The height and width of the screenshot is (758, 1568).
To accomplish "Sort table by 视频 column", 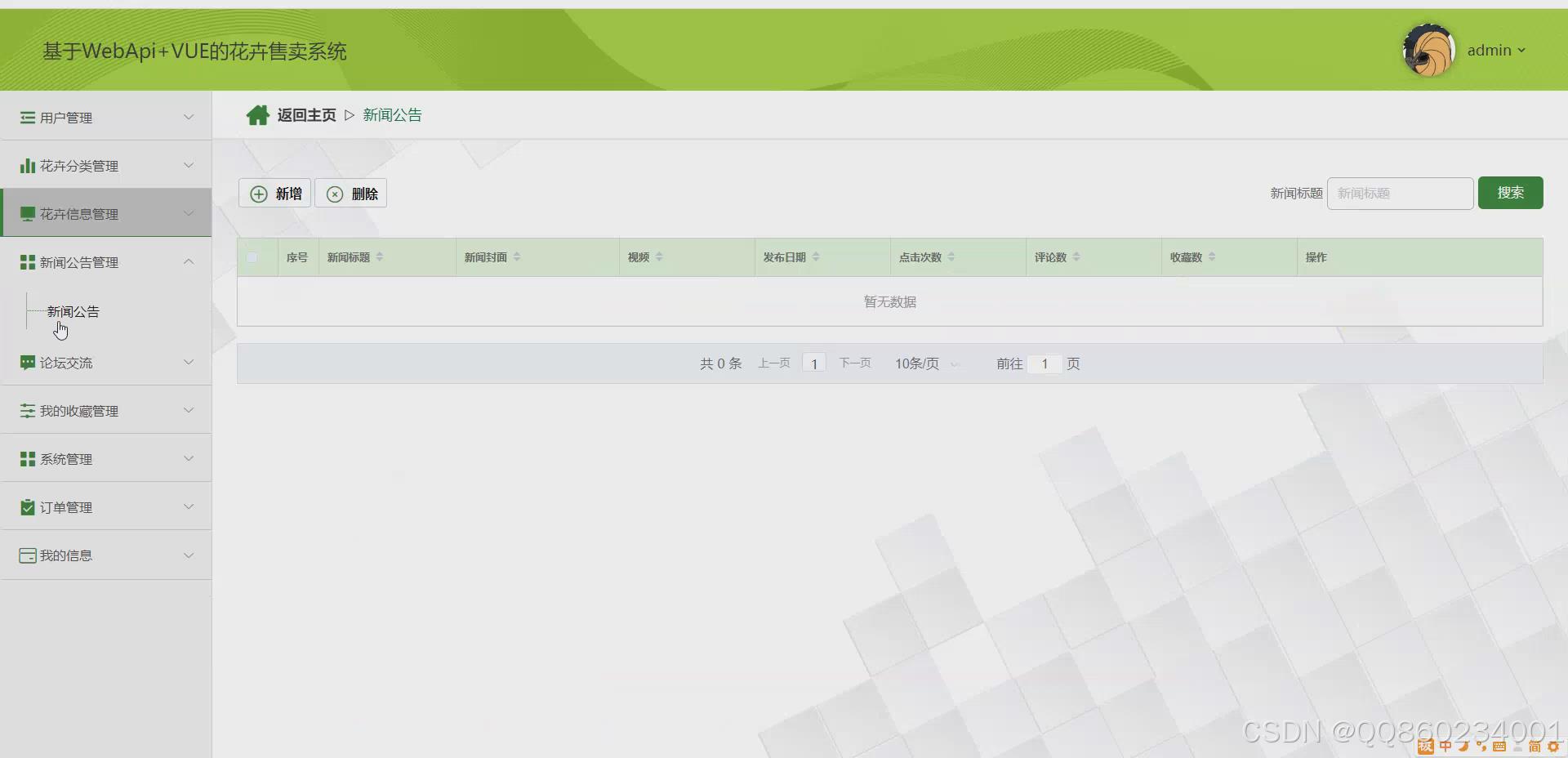I will [659, 257].
